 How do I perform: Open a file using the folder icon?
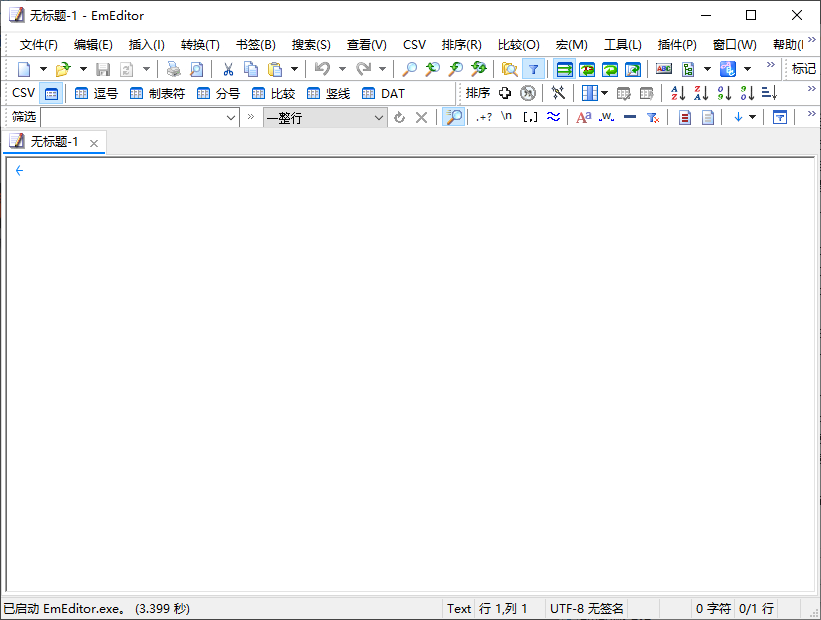tap(63, 69)
